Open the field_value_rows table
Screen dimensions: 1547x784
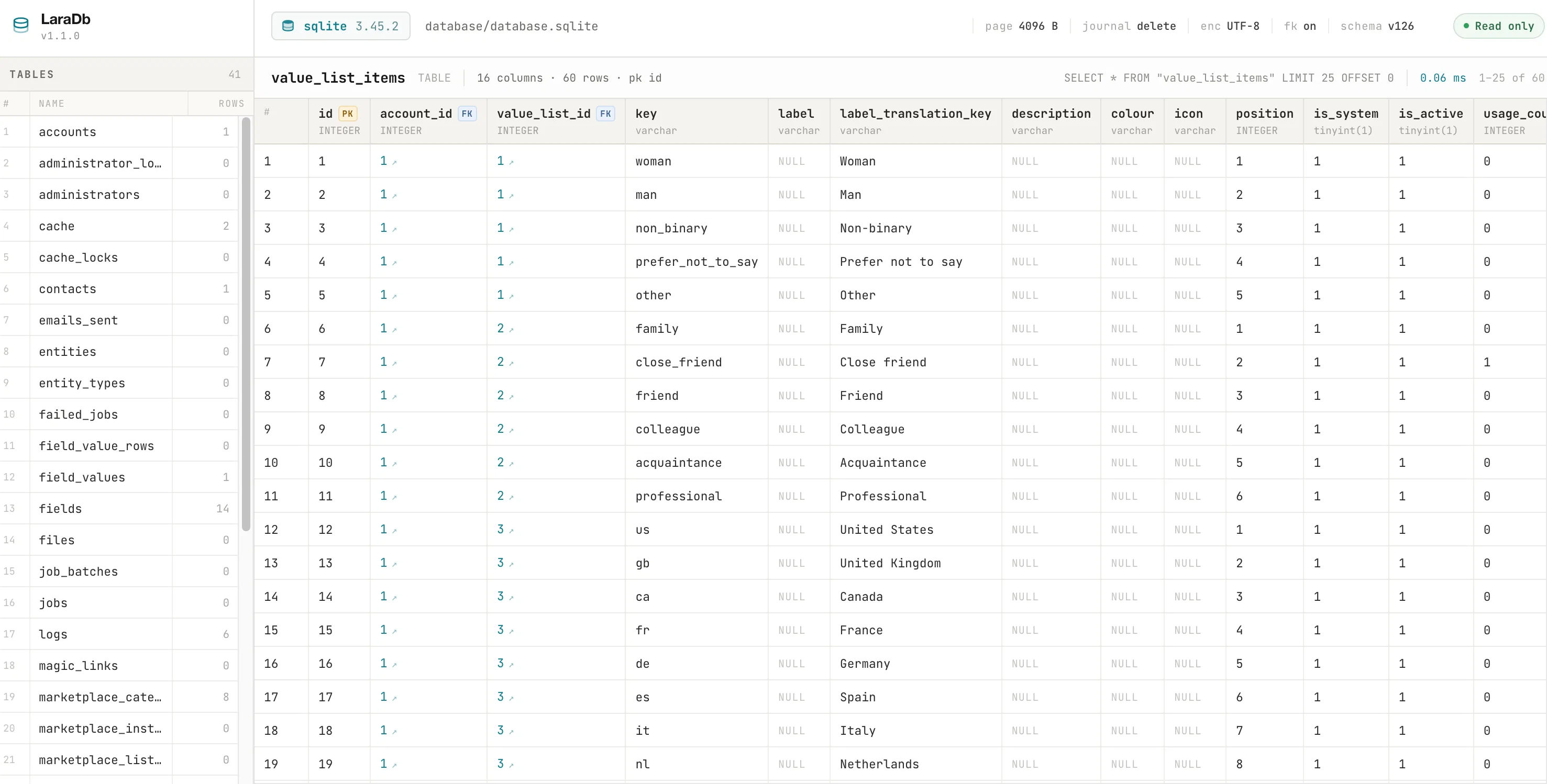point(119,445)
